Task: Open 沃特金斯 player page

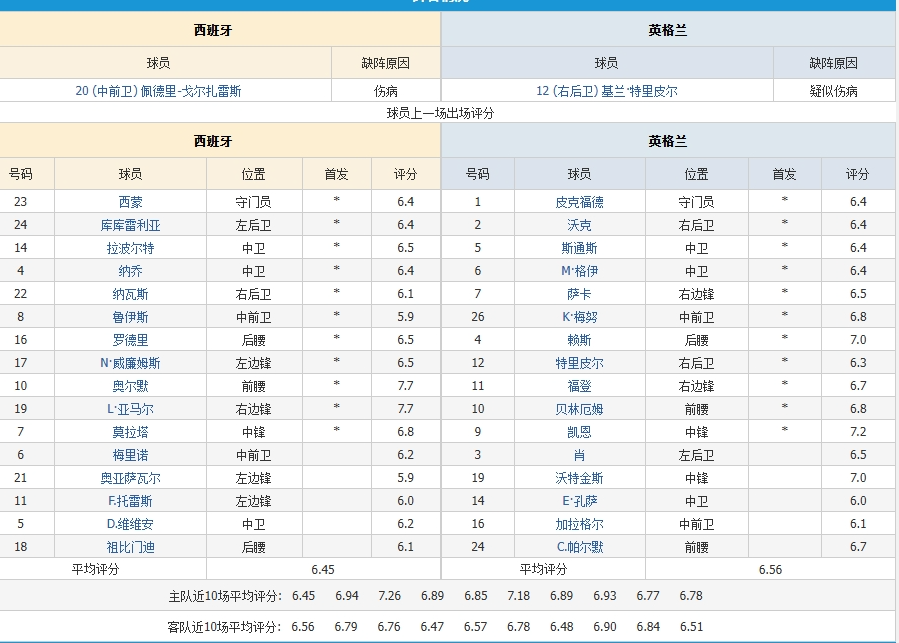Action: pos(579,478)
